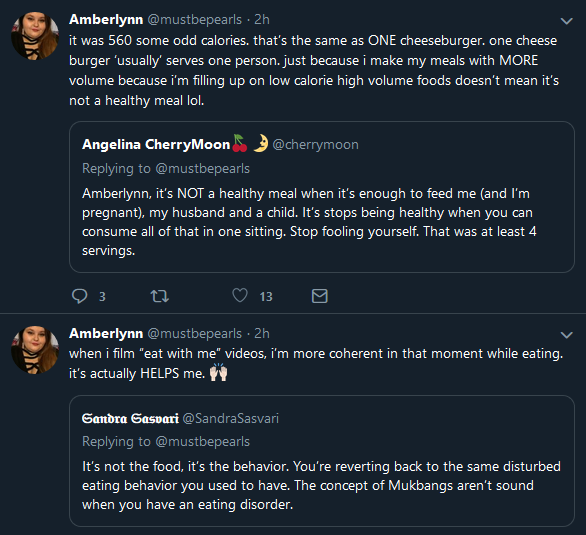Visit Amberlynn profile name in first tweet

pos(106,19)
